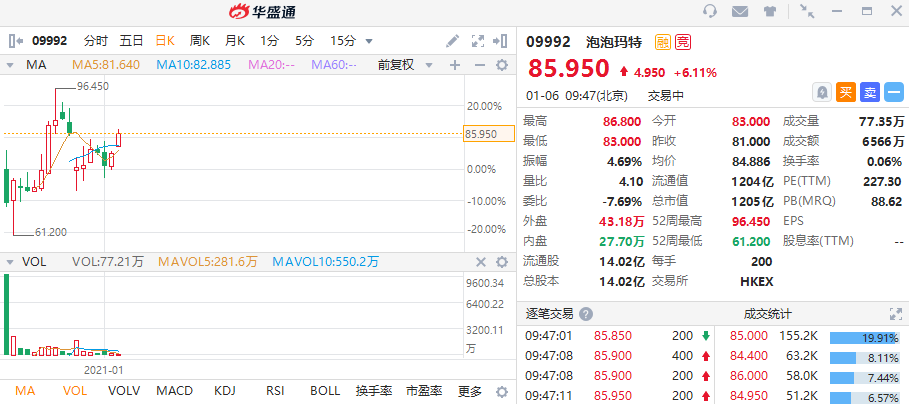Click stock code 09992 in chart header
This screenshot has width=909, height=404.
[49, 41]
